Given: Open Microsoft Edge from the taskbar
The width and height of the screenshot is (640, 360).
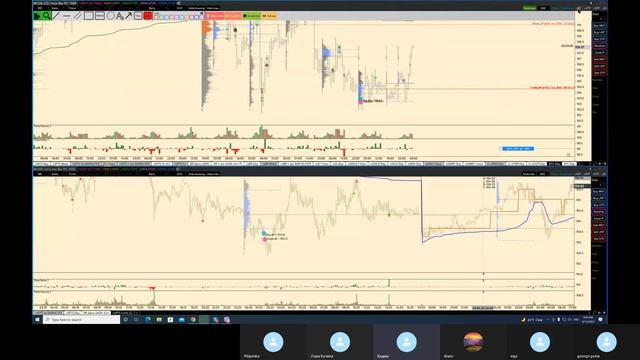Looking at the screenshot, I should (x=148, y=320).
